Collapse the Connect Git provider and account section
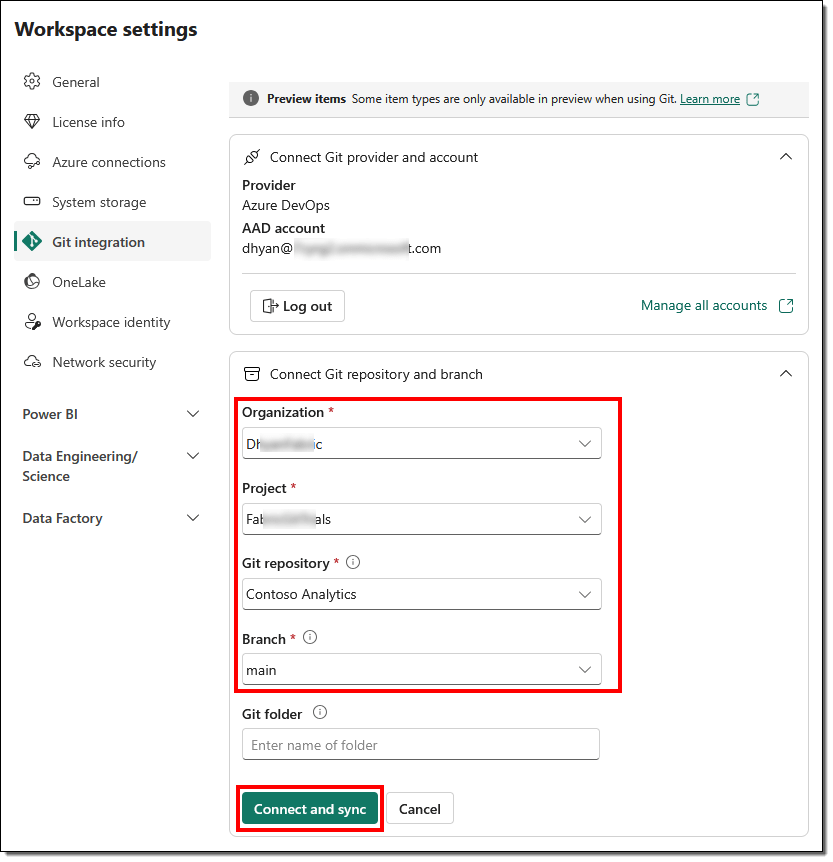The width and height of the screenshot is (833, 862). 786,157
